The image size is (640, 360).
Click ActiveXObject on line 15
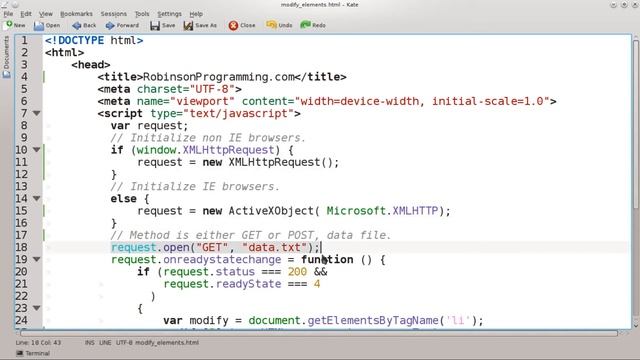tap(271, 211)
